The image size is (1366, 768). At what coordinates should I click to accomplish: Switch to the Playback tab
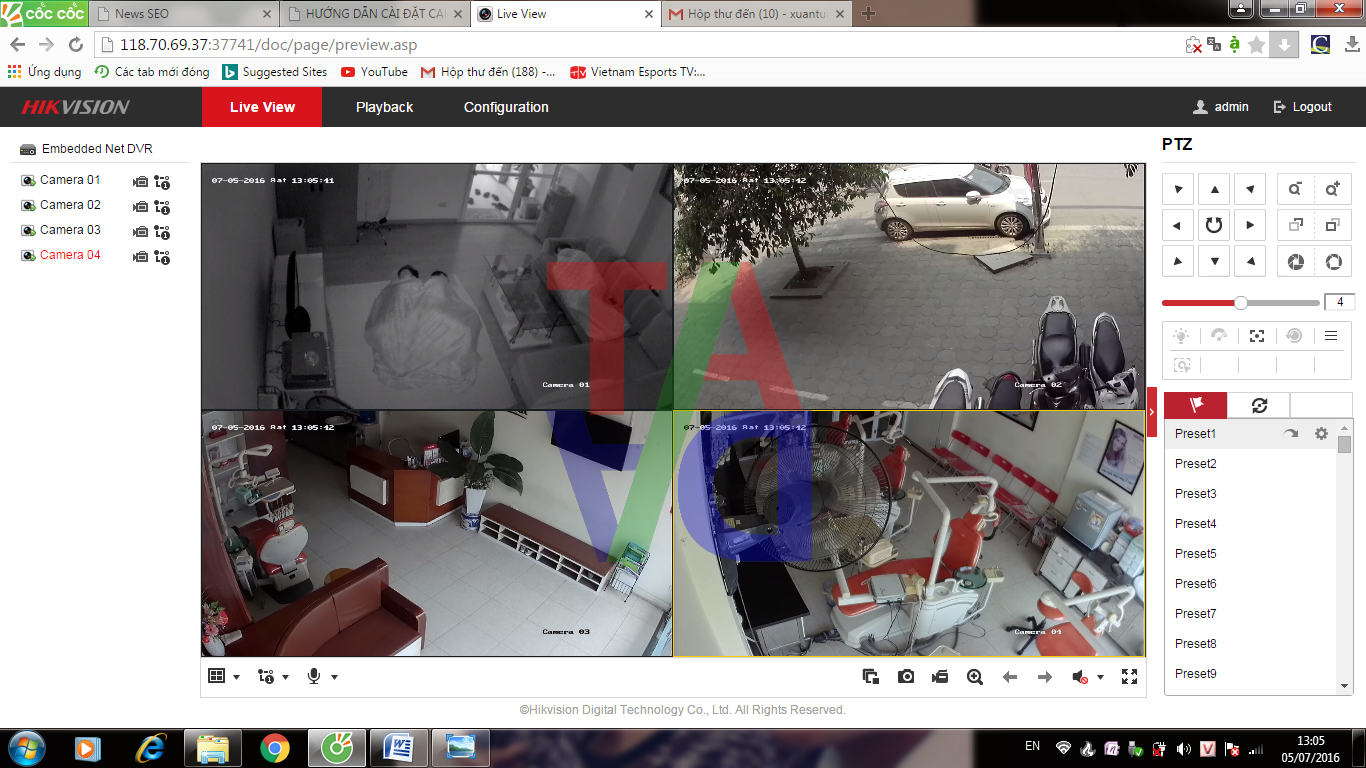383,107
